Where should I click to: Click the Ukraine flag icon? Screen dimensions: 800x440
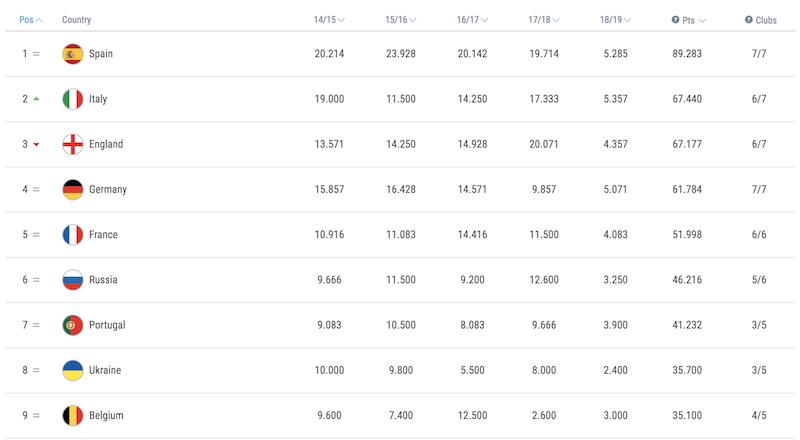(x=72, y=370)
